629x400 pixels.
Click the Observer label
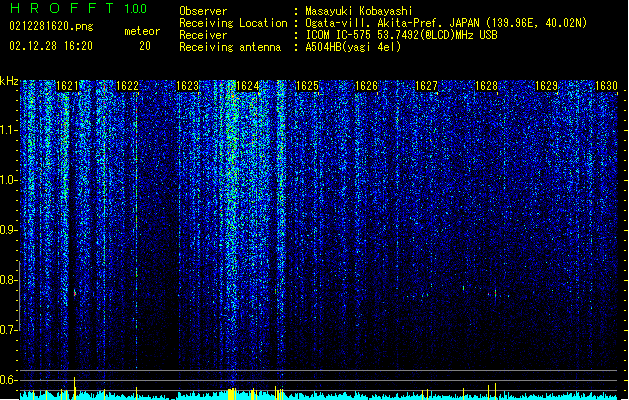tap(203, 11)
